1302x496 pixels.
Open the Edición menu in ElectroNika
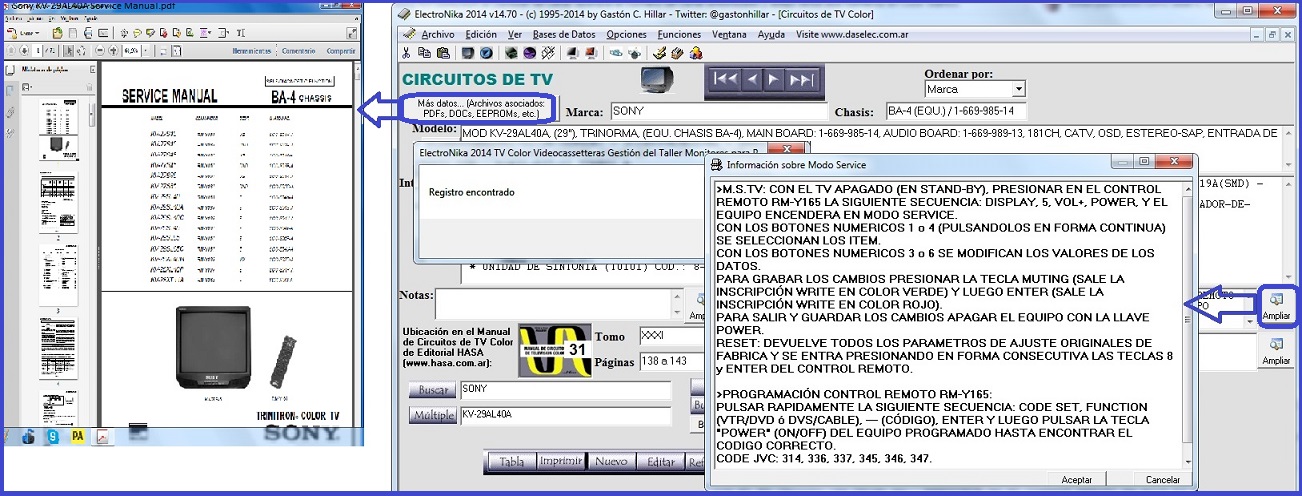(481, 34)
